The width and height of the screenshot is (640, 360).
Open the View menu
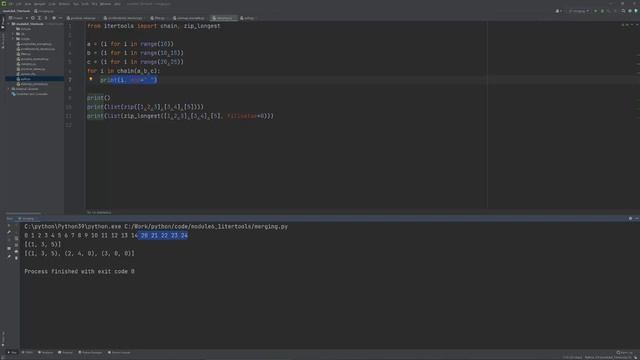28,4
